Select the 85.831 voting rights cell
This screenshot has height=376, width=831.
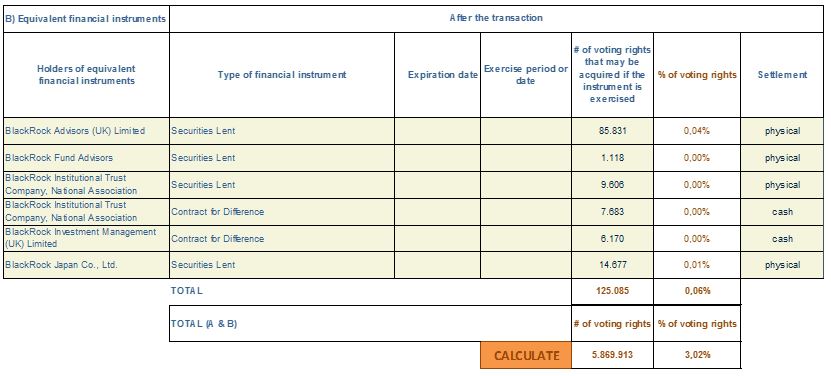point(613,131)
